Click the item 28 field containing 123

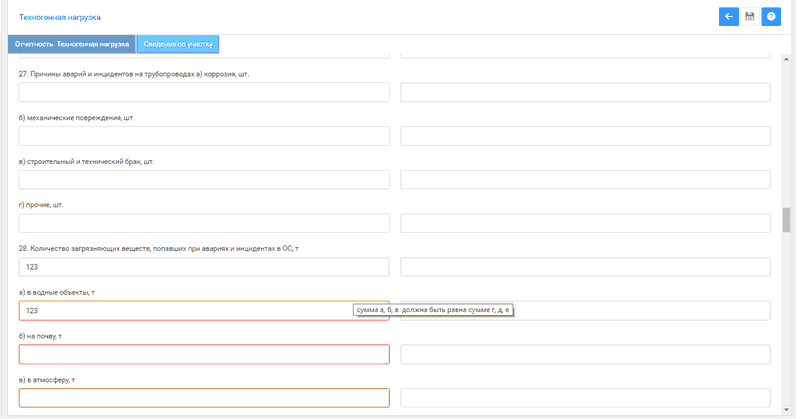[x=204, y=267]
